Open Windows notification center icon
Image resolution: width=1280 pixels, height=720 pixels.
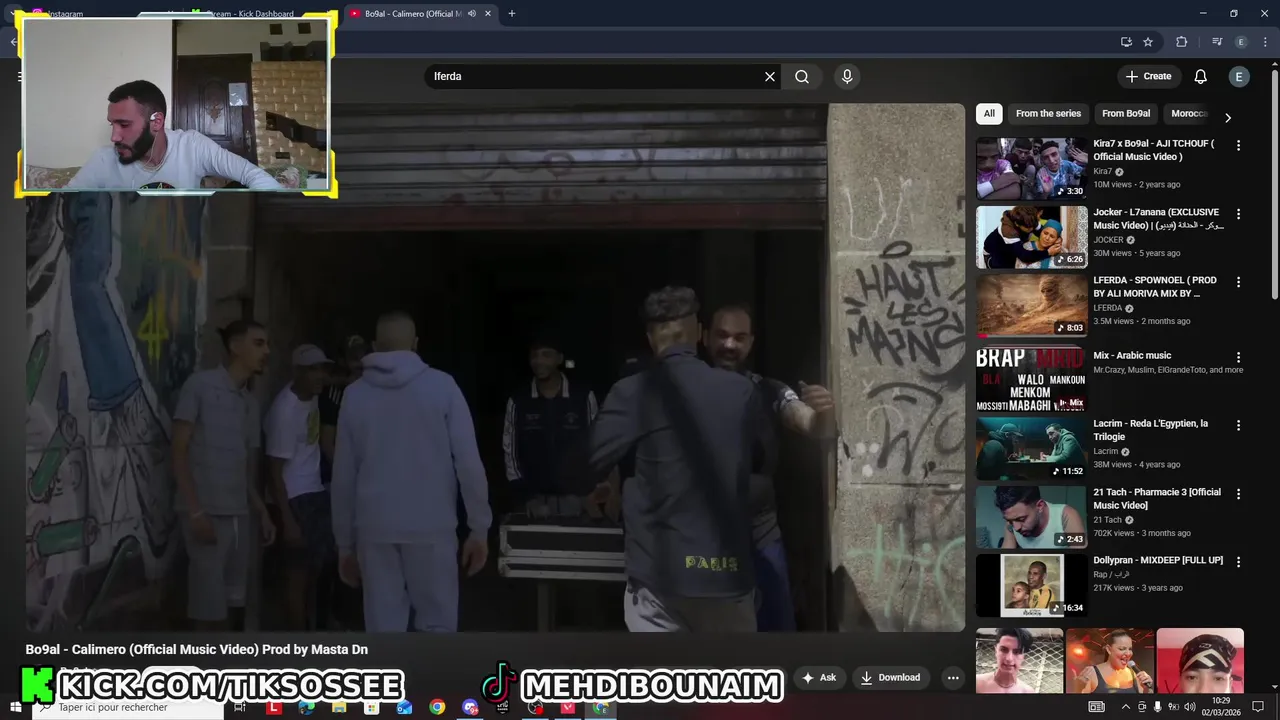pyautogui.click(x=1258, y=707)
